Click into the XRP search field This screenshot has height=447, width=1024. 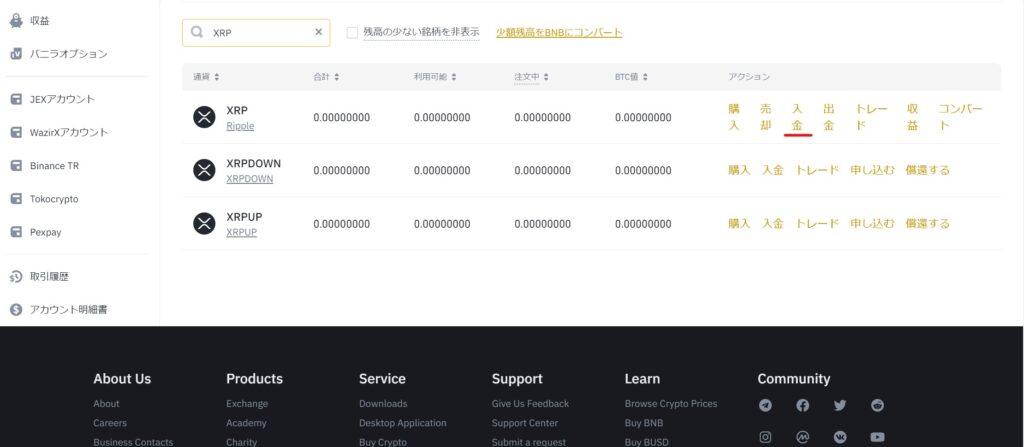click(x=256, y=33)
